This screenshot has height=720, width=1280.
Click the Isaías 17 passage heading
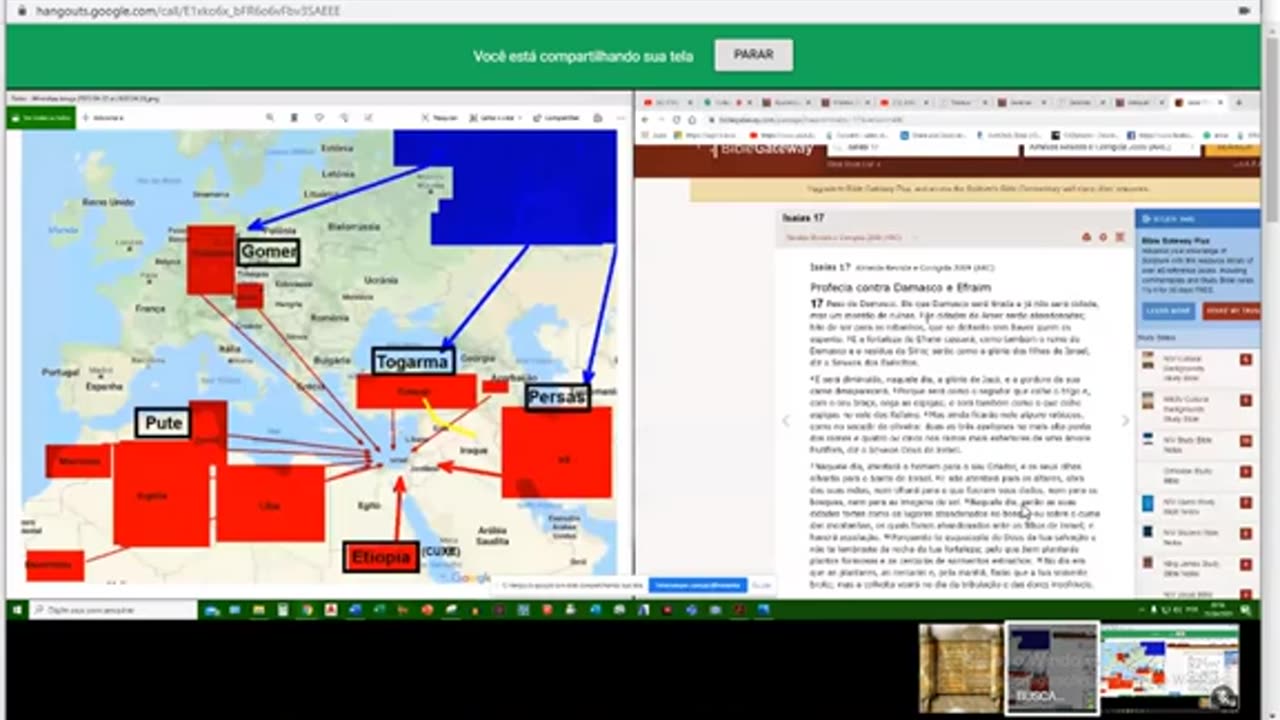[805, 218]
